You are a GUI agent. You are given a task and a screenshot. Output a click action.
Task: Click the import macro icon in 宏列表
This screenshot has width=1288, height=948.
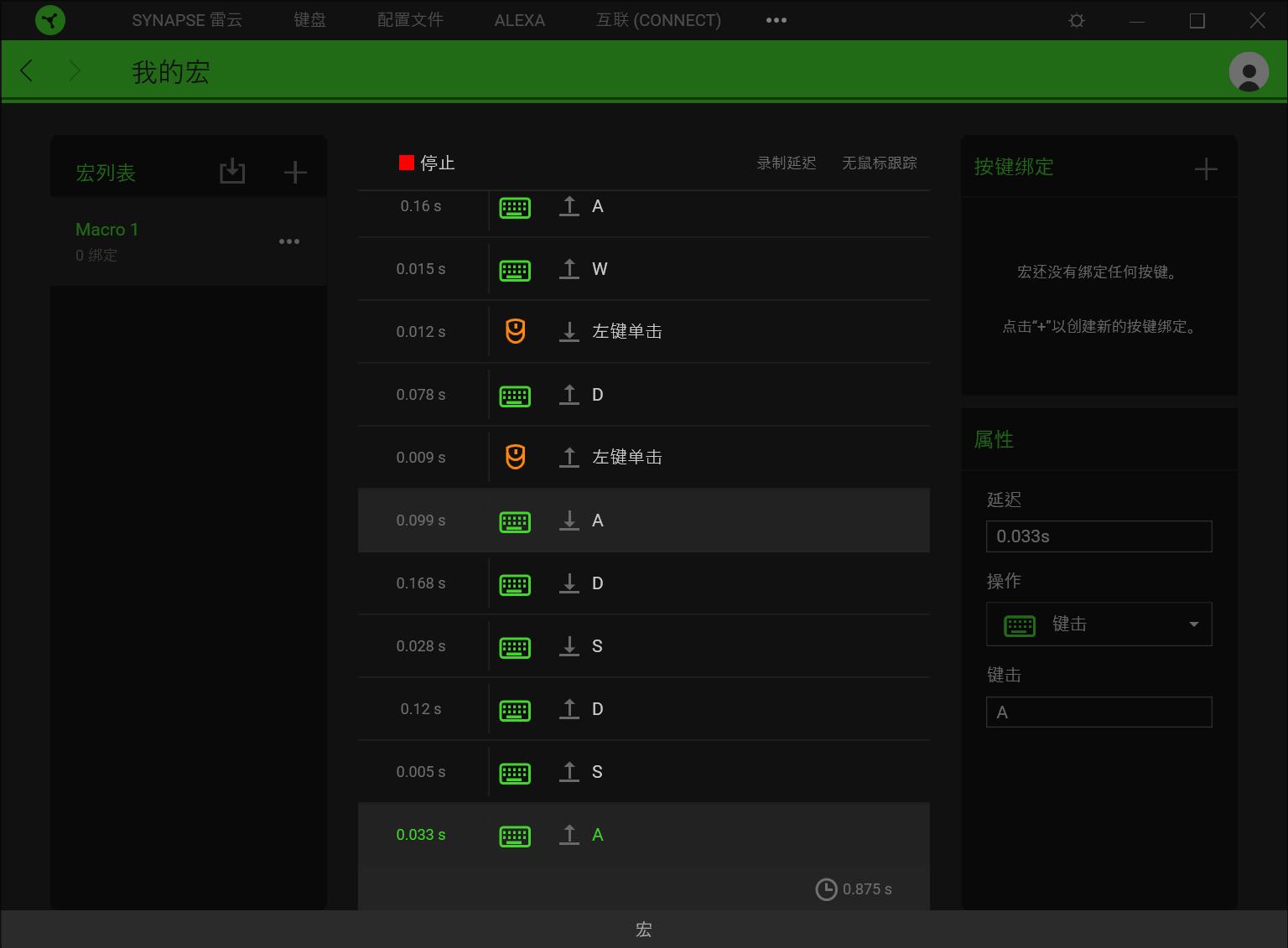pyautogui.click(x=232, y=171)
